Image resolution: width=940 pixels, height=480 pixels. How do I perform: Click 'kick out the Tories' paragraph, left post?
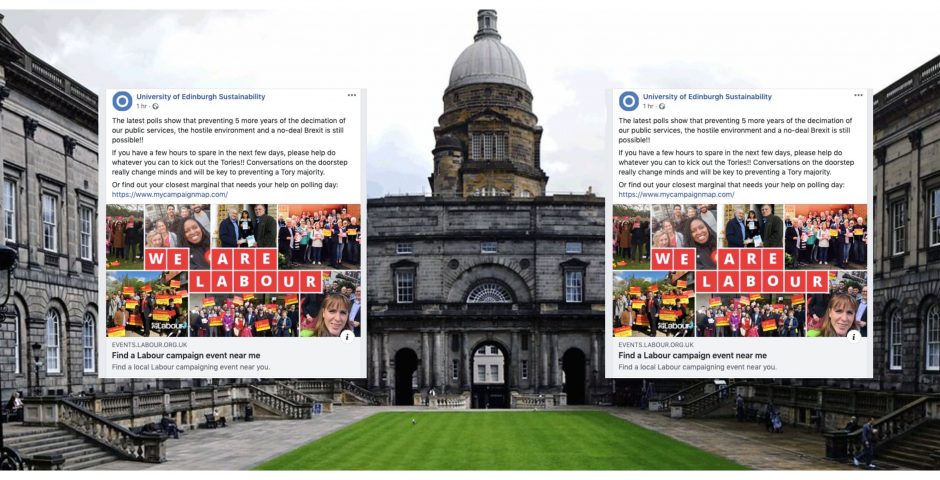tap(230, 162)
